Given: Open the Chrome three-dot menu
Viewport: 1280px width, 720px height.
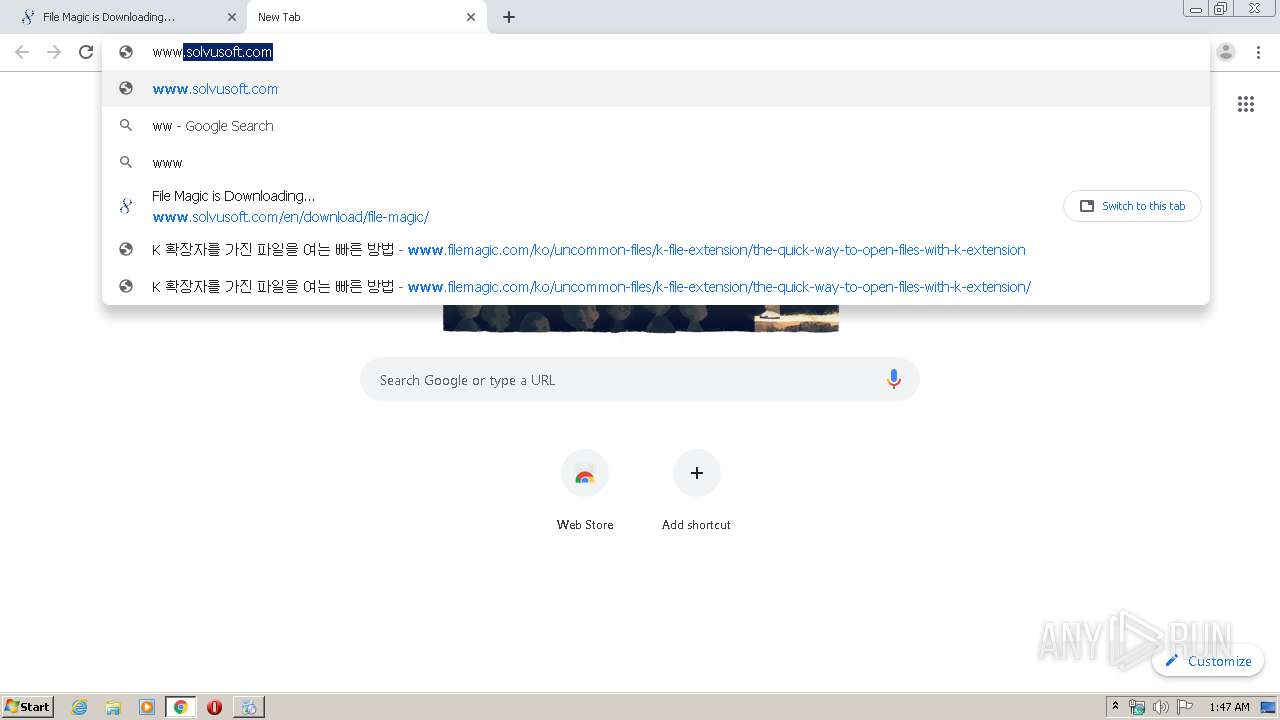Looking at the screenshot, I should pyautogui.click(x=1259, y=52).
